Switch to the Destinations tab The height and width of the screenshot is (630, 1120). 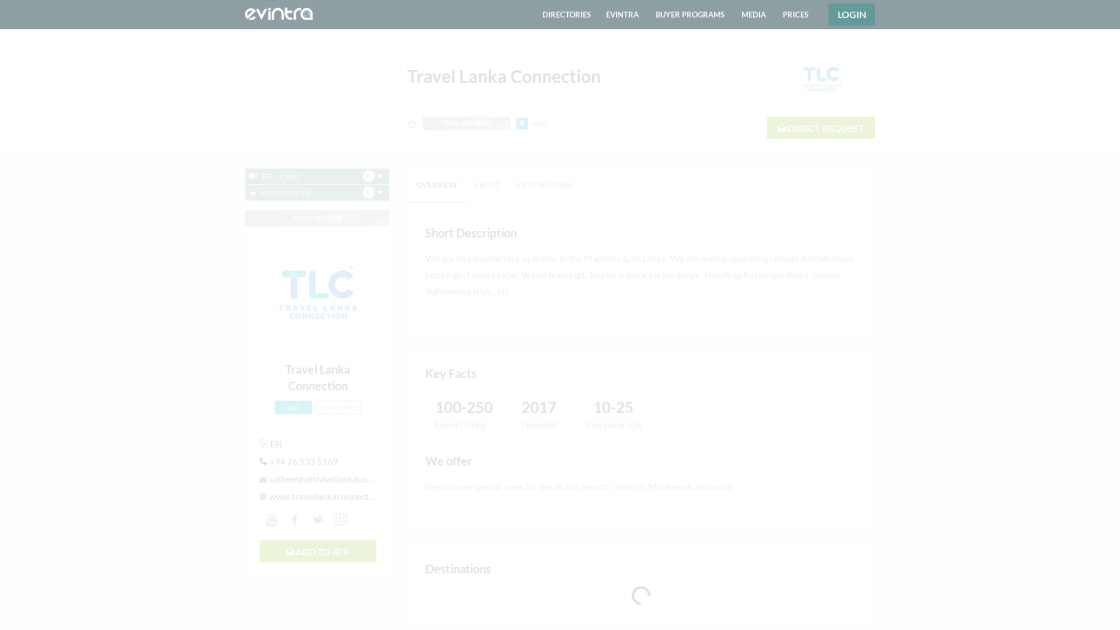(x=545, y=185)
